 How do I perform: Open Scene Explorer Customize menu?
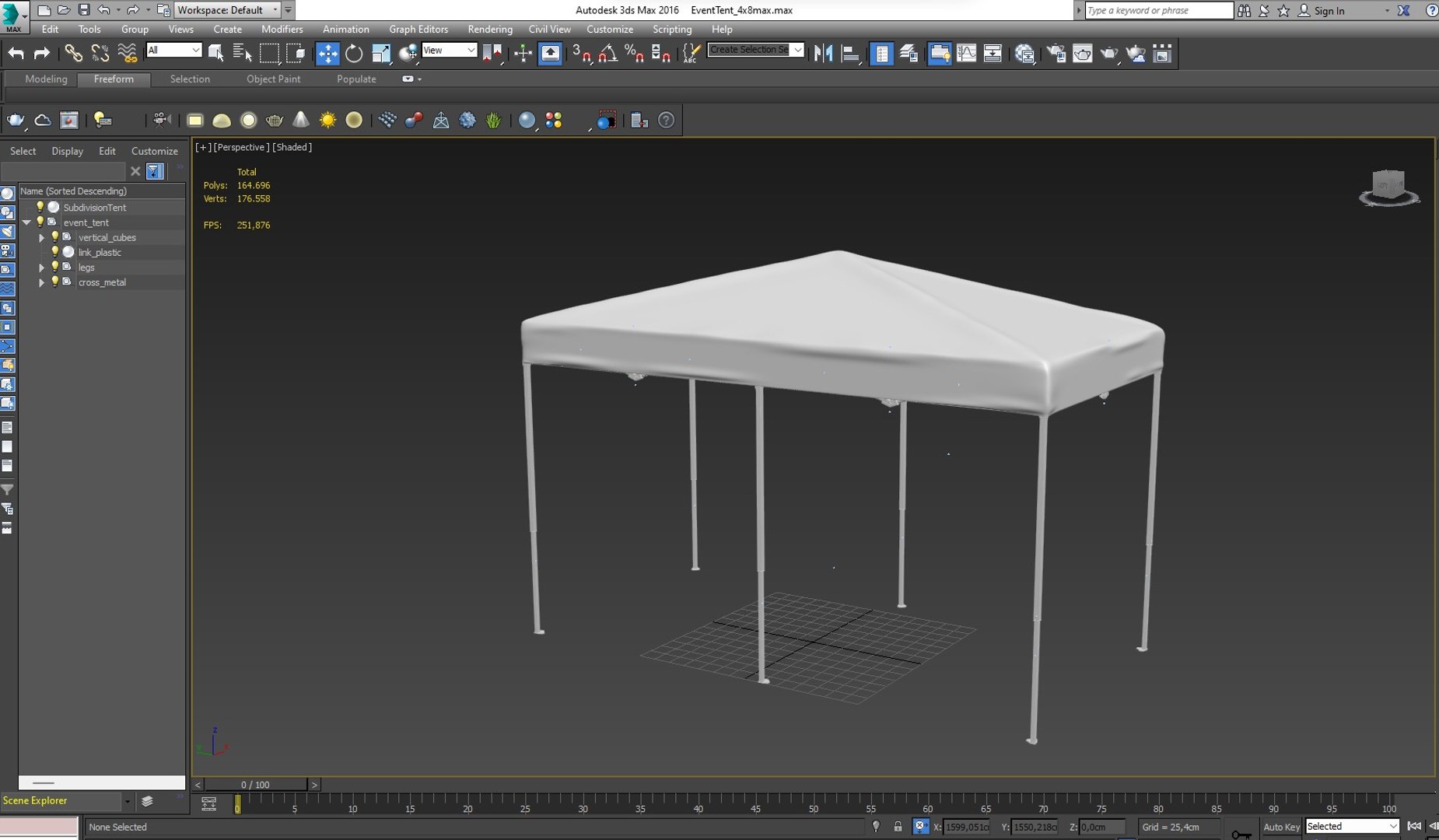[x=154, y=151]
